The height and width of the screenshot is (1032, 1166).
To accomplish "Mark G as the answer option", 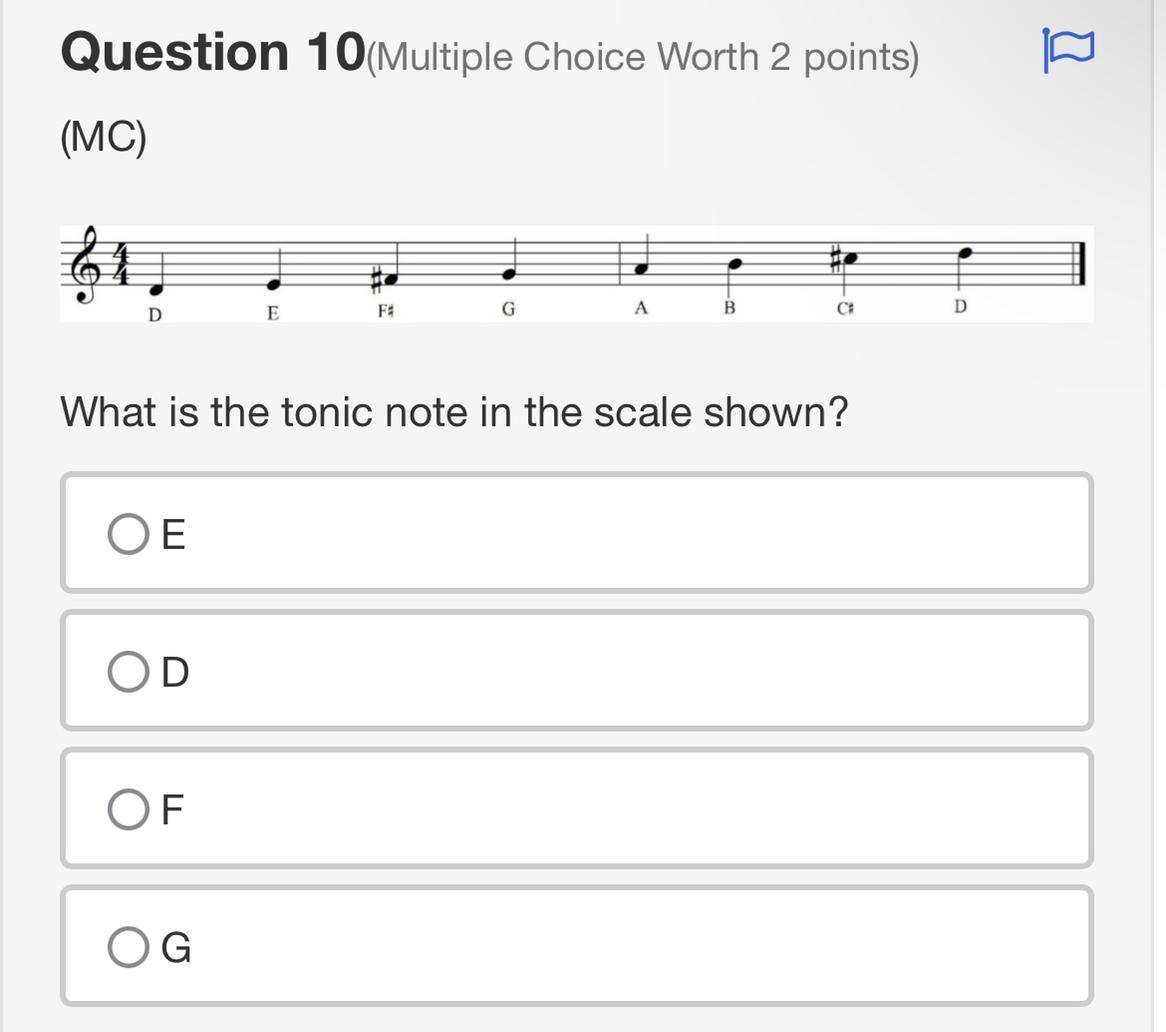I will coord(129,947).
